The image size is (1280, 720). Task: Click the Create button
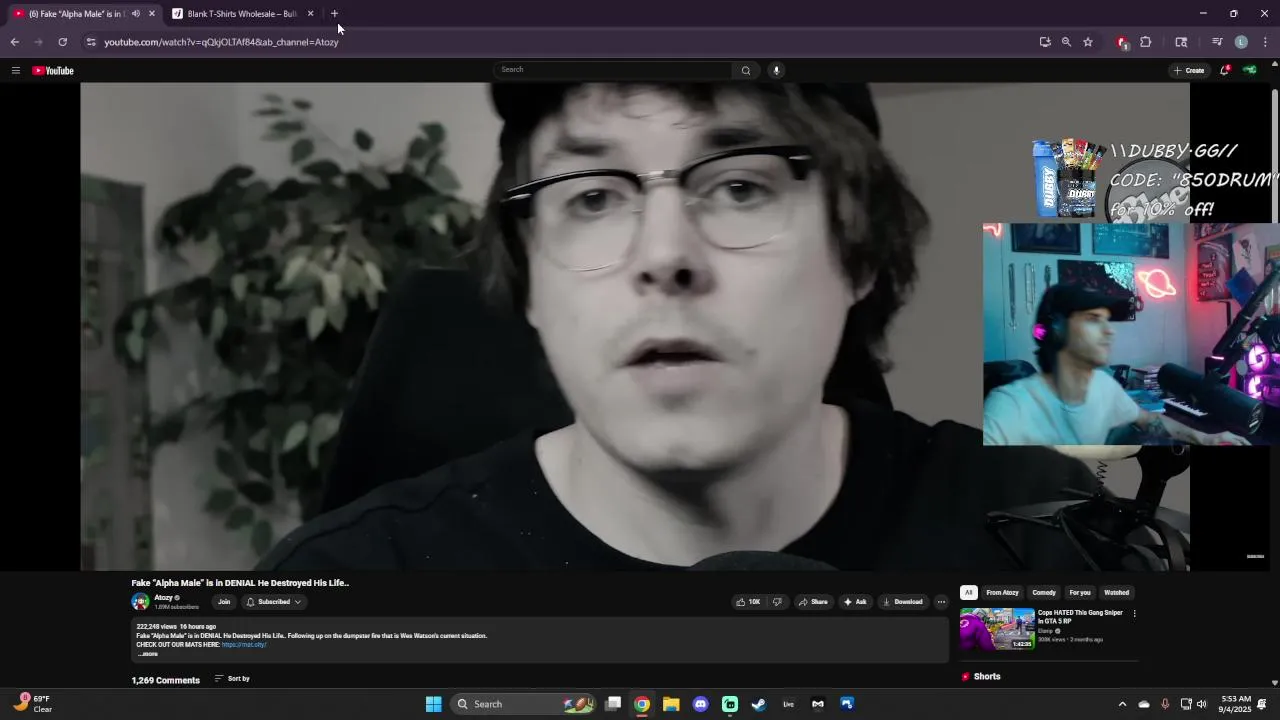1189,70
